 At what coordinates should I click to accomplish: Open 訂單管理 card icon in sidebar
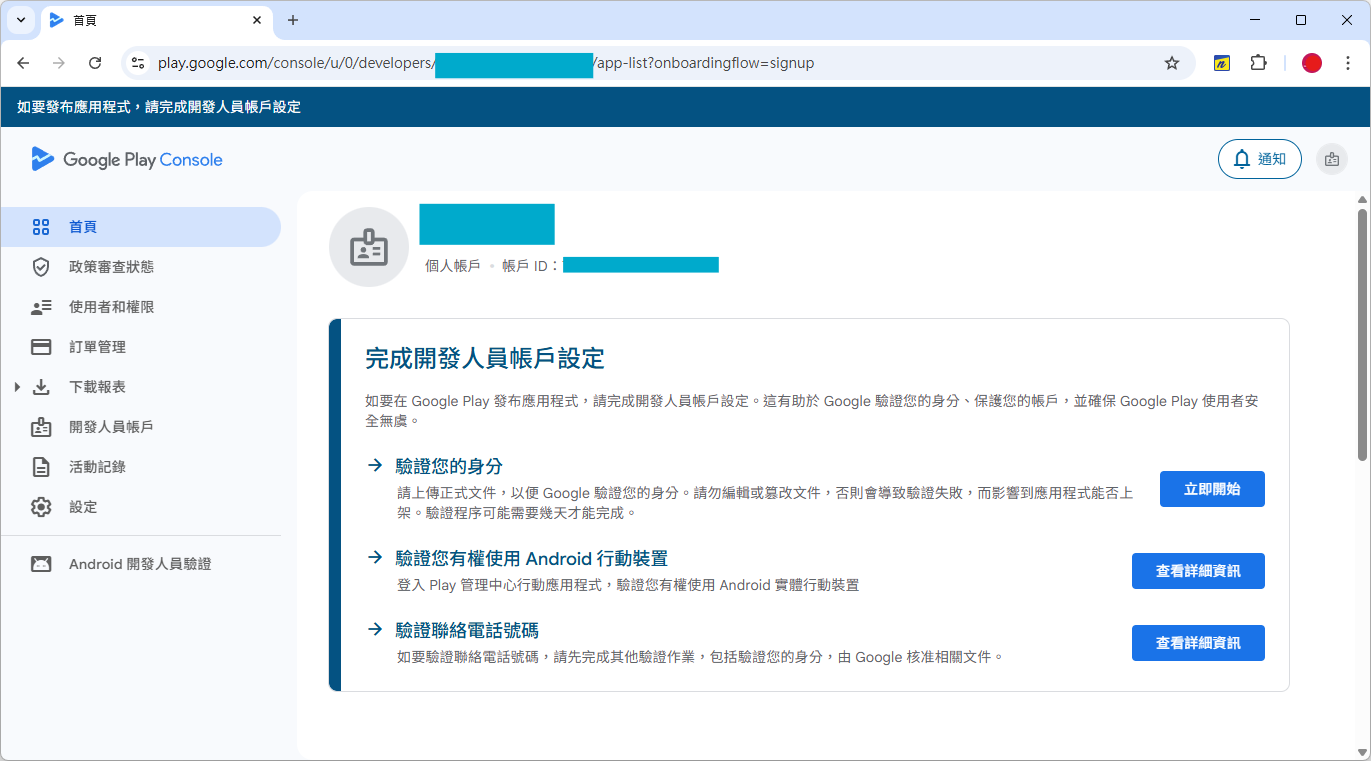41,347
